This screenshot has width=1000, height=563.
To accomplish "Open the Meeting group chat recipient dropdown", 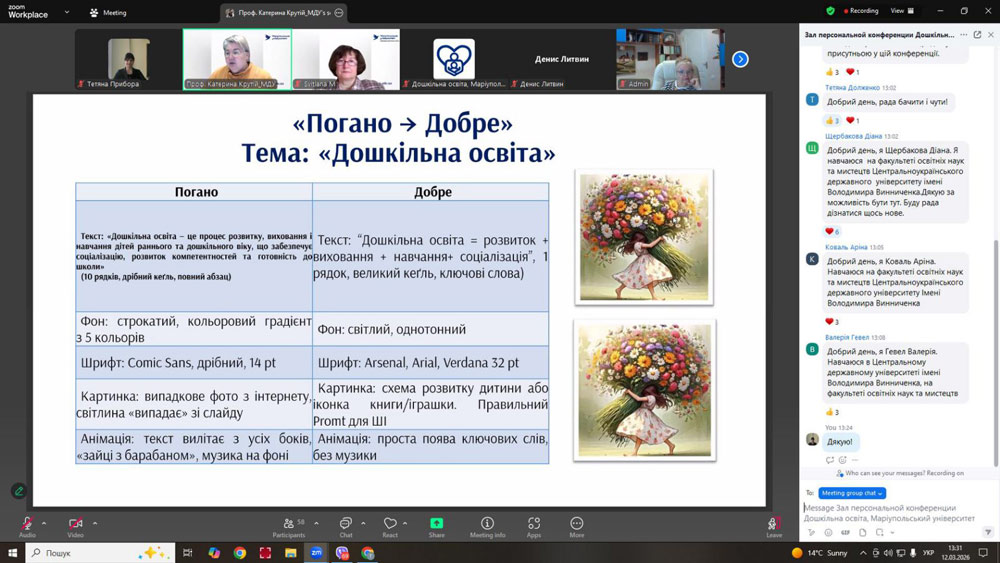I will click(x=852, y=493).
